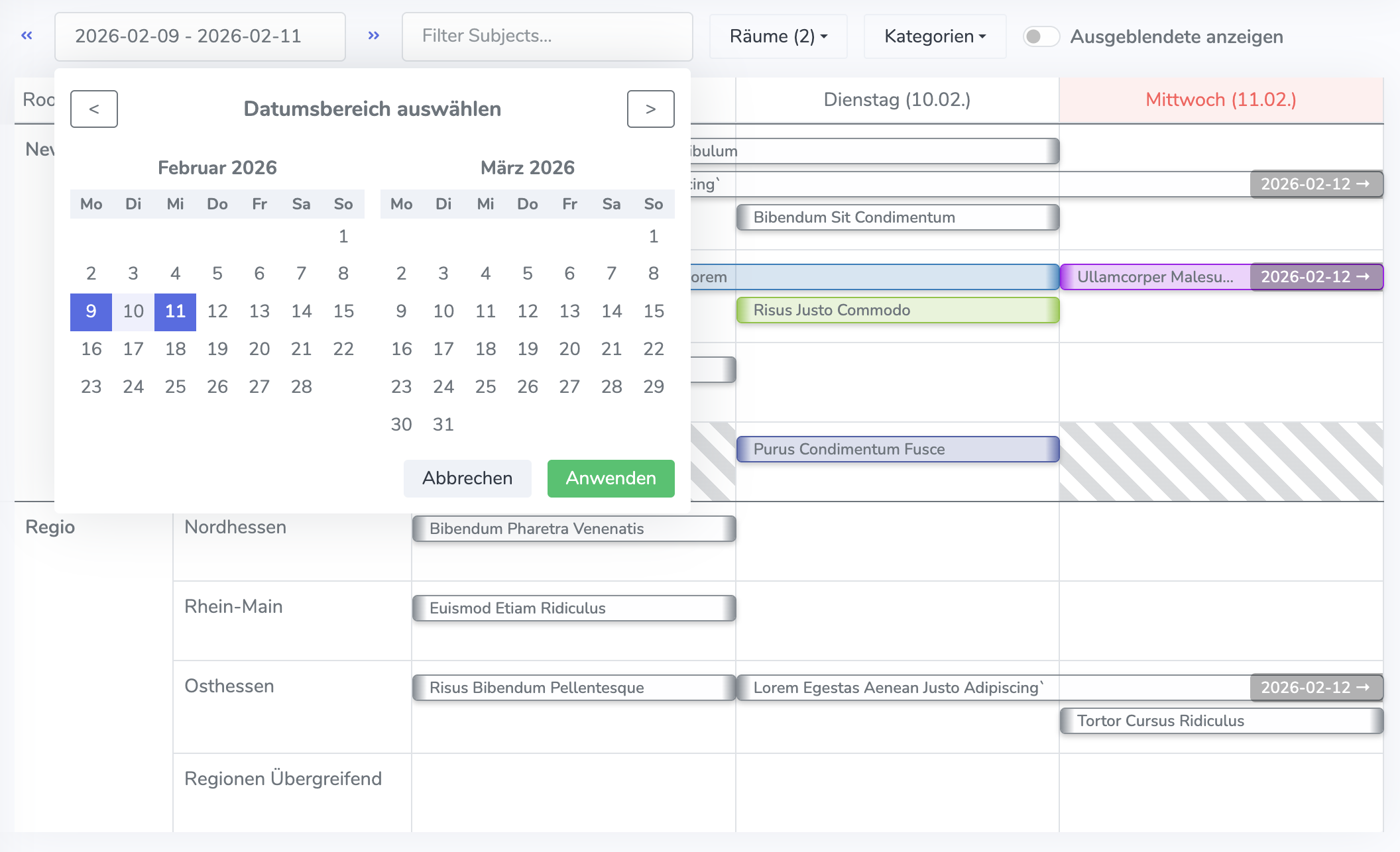The width and height of the screenshot is (1400, 852).
Task: Select February 11 in the calendar
Action: click(175, 311)
